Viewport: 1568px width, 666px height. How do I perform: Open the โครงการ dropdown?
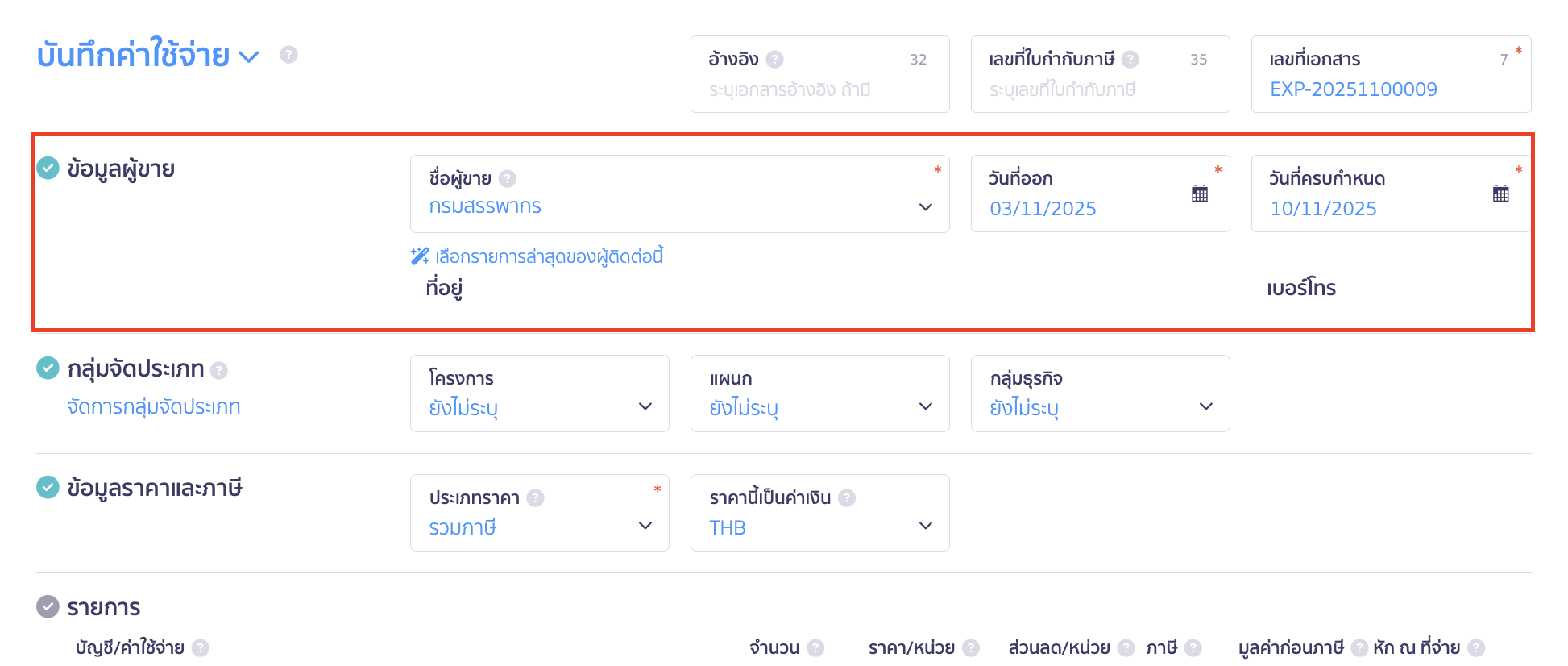click(x=645, y=407)
